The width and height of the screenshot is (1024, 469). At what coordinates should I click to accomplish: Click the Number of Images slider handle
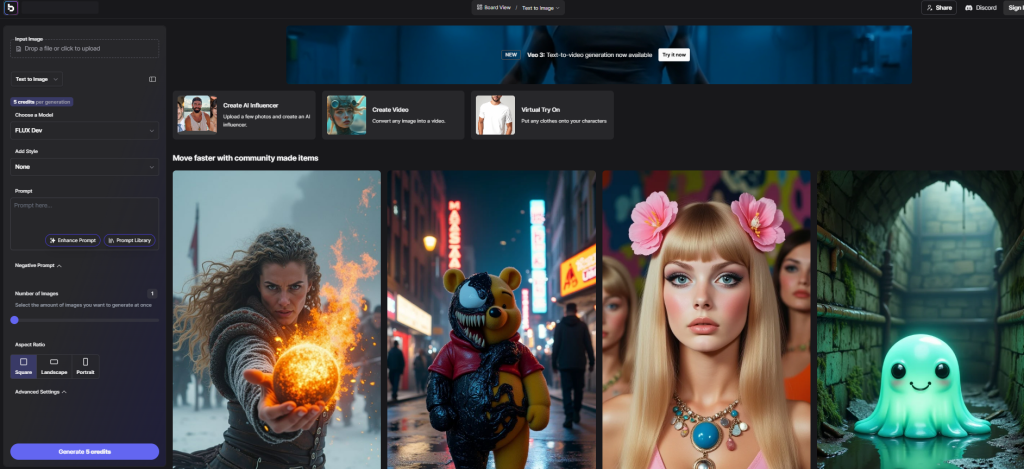(x=14, y=320)
